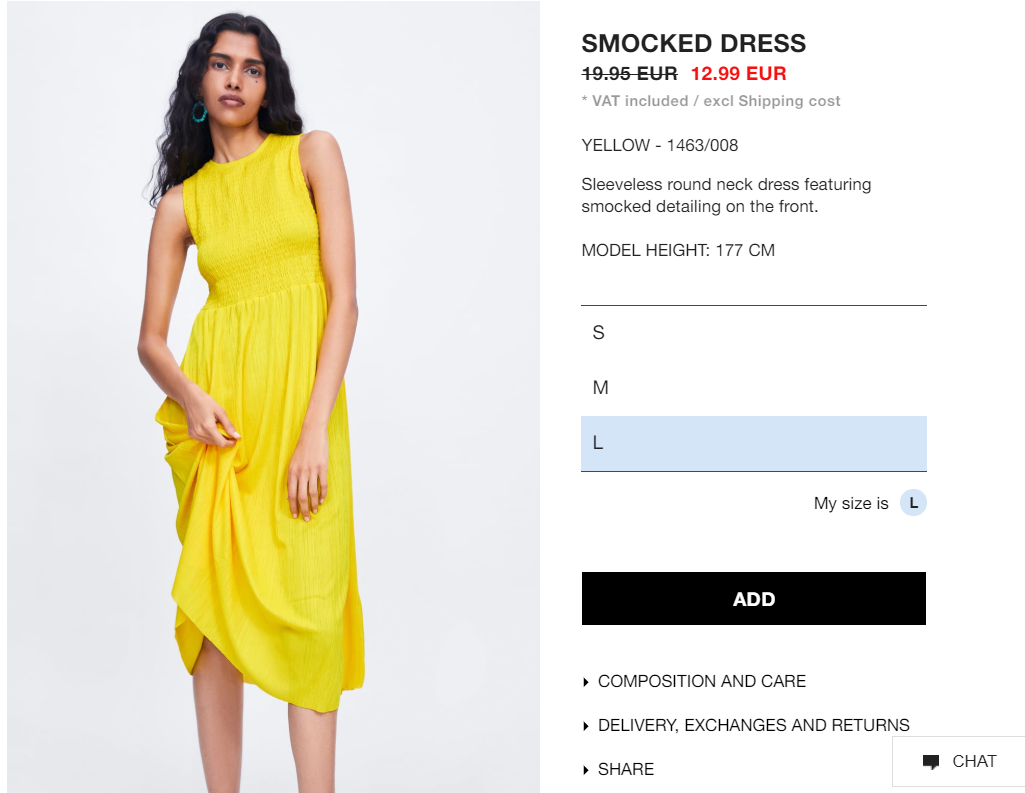Click the My size is label
Screen dimensions: 1025x793
[x=851, y=503]
